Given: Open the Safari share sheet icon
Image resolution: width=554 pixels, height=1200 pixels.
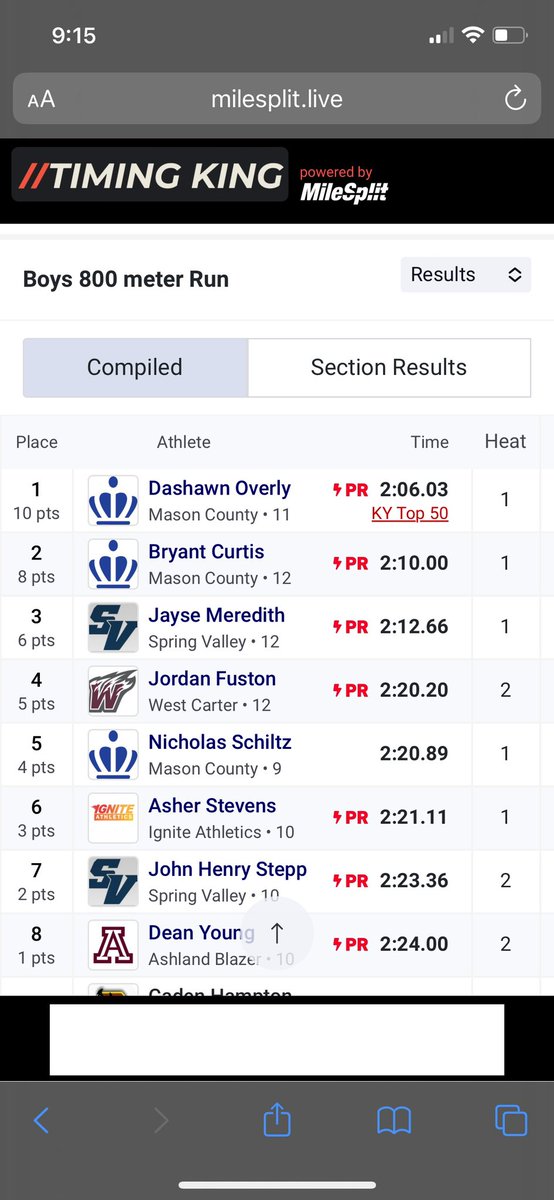Looking at the screenshot, I should [276, 1119].
